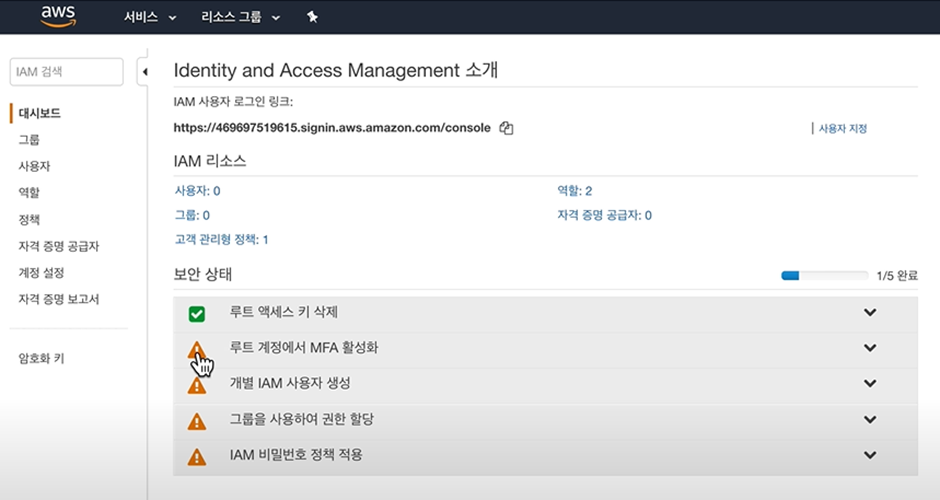Copy the IAM sign-in link via copy icon
This screenshot has height=500, width=940.
(507, 128)
